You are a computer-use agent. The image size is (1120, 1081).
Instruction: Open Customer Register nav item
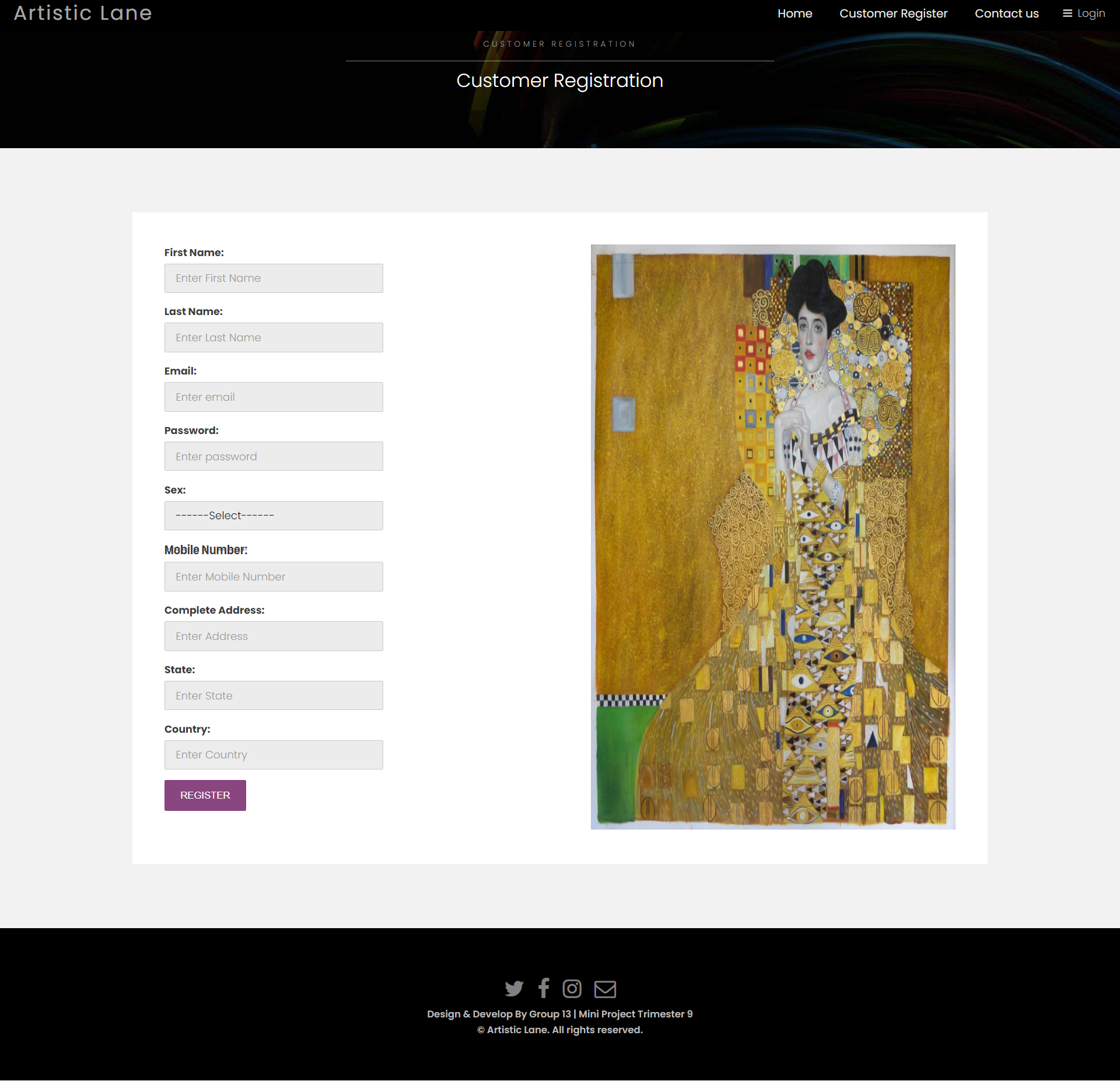[893, 13]
